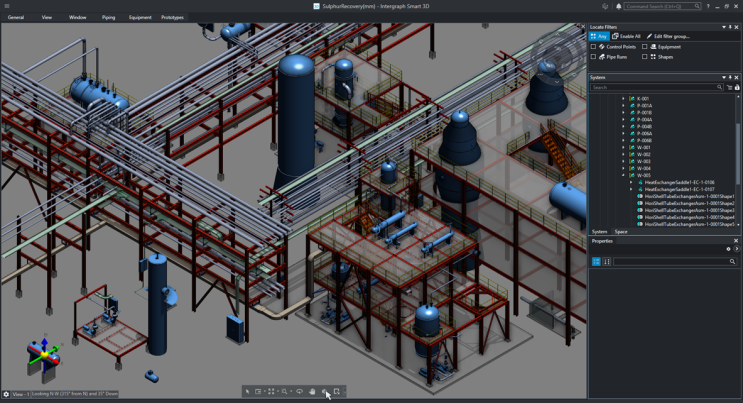Activate the Fit view tool
The width and height of the screenshot is (743, 403).
tap(271, 391)
